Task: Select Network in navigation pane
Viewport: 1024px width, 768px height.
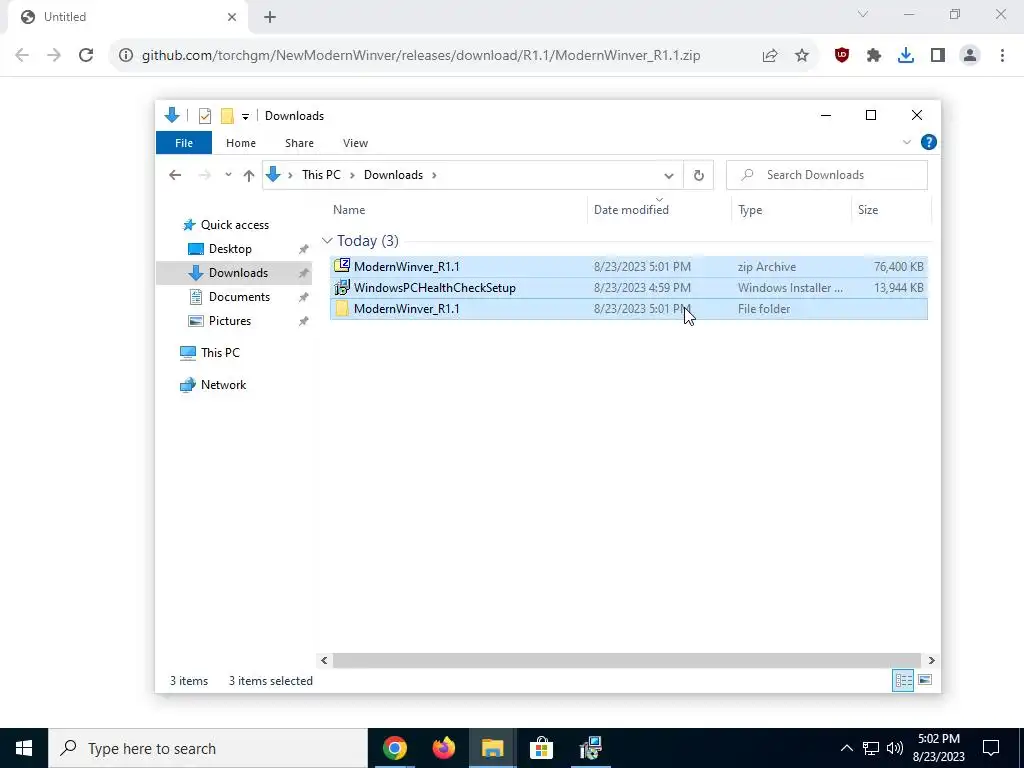Action: point(223,385)
